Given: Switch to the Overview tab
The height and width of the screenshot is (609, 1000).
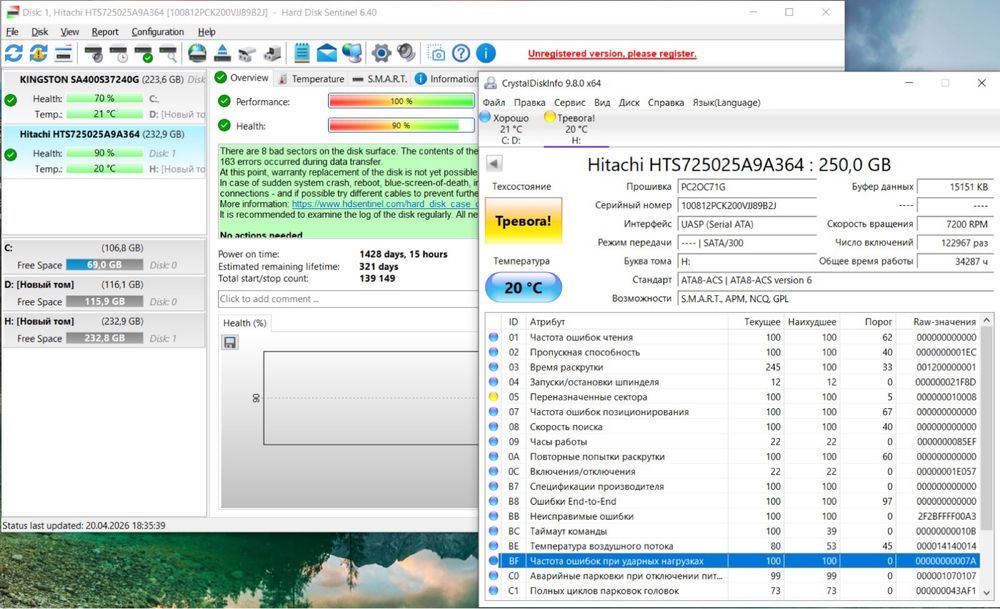Looking at the screenshot, I should pos(242,78).
